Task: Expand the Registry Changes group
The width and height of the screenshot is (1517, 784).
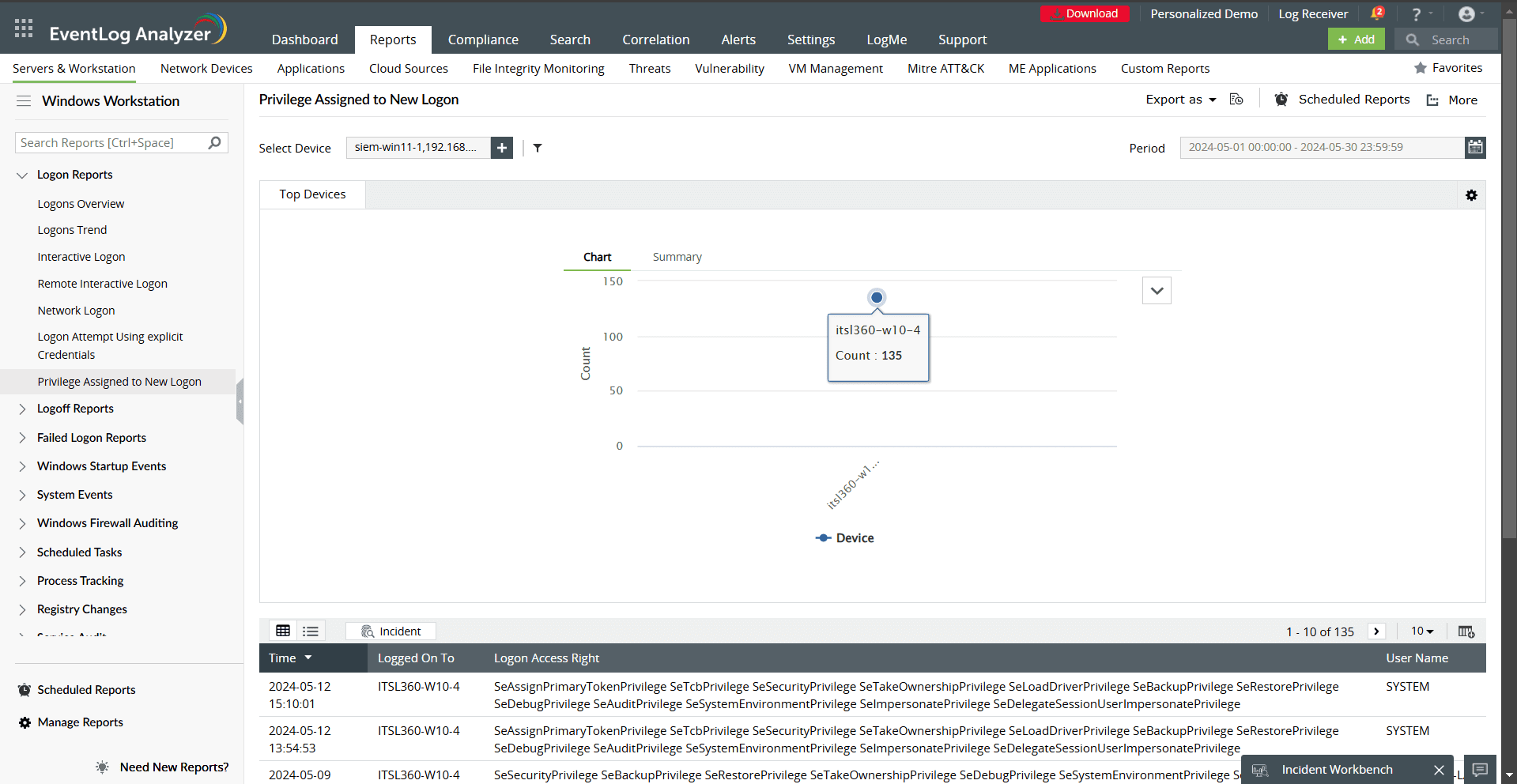Action: coord(22,609)
